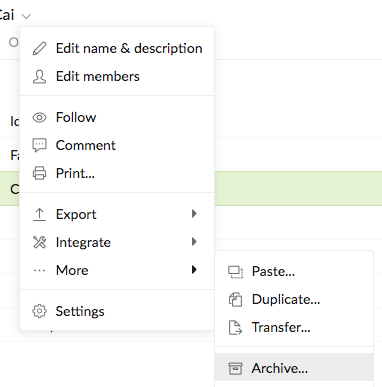Select Duplicate... in the submenu
The width and height of the screenshot is (382, 387).
click(x=294, y=300)
